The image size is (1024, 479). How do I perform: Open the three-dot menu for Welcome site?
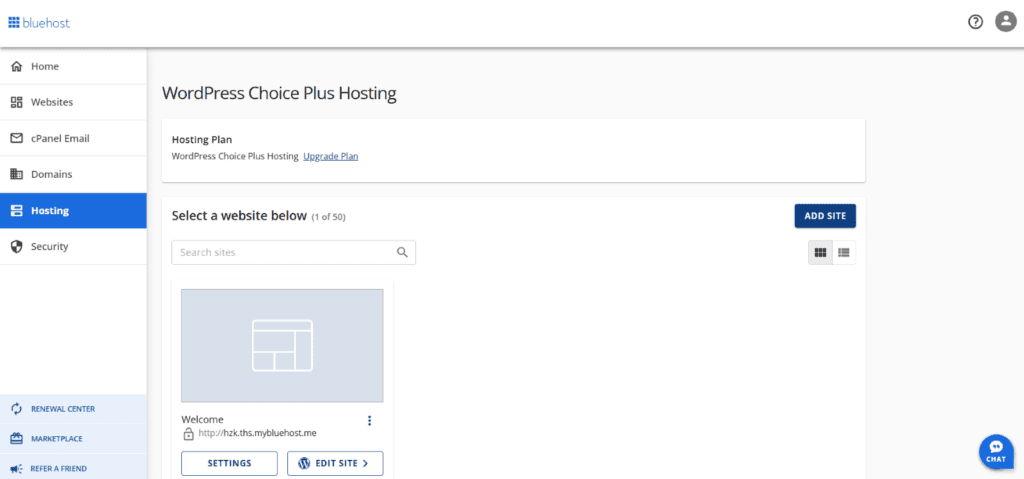pyautogui.click(x=370, y=420)
